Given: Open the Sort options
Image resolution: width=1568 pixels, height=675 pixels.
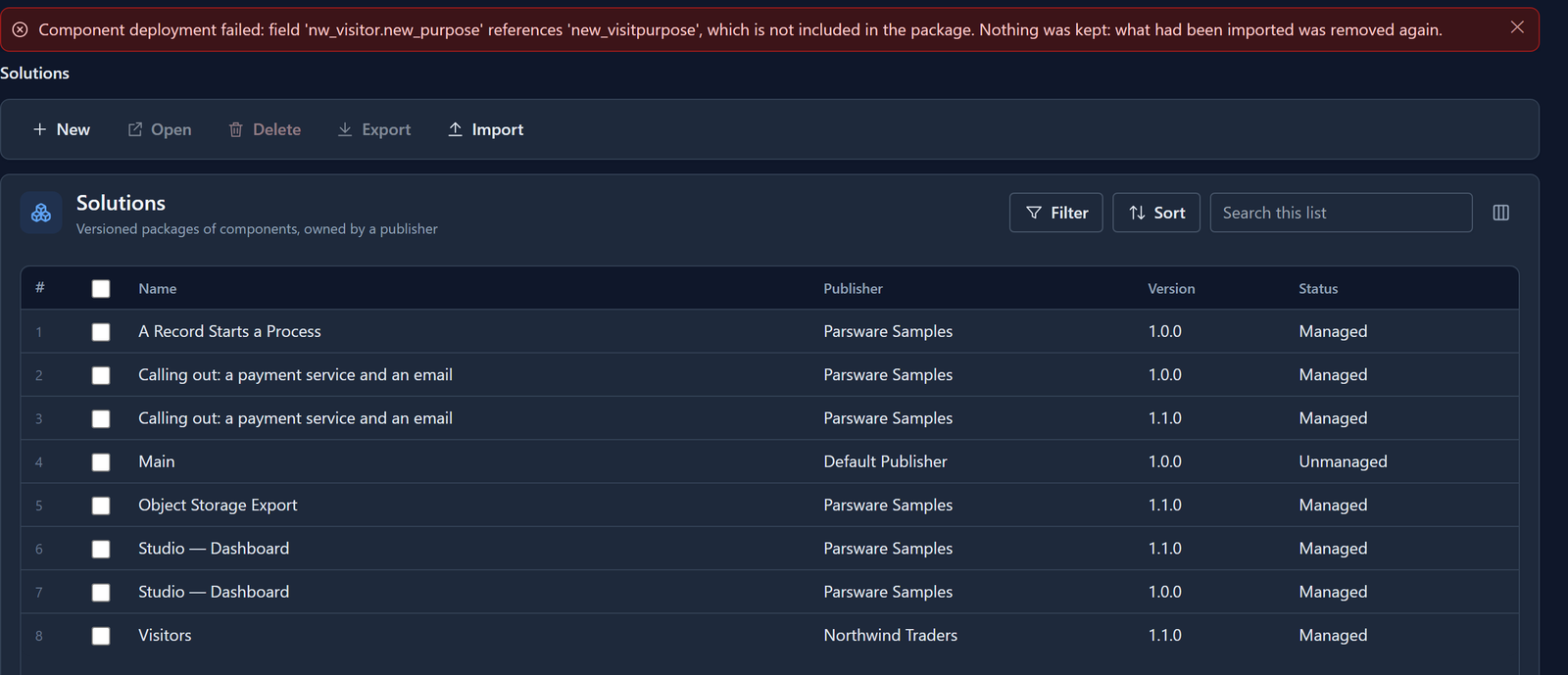Looking at the screenshot, I should pos(1156,213).
